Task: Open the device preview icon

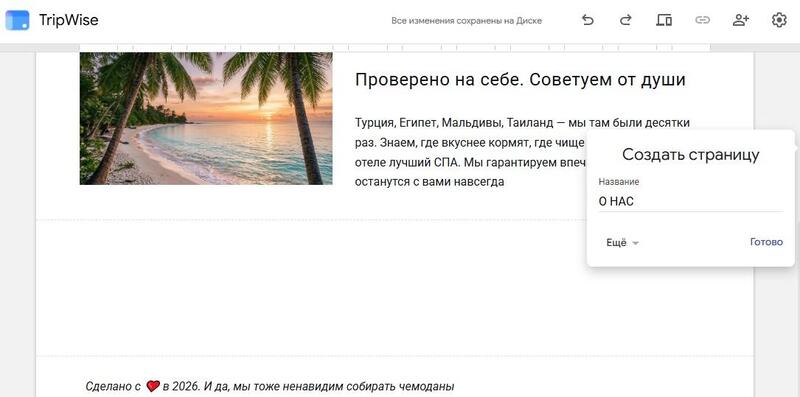Action: pos(664,20)
